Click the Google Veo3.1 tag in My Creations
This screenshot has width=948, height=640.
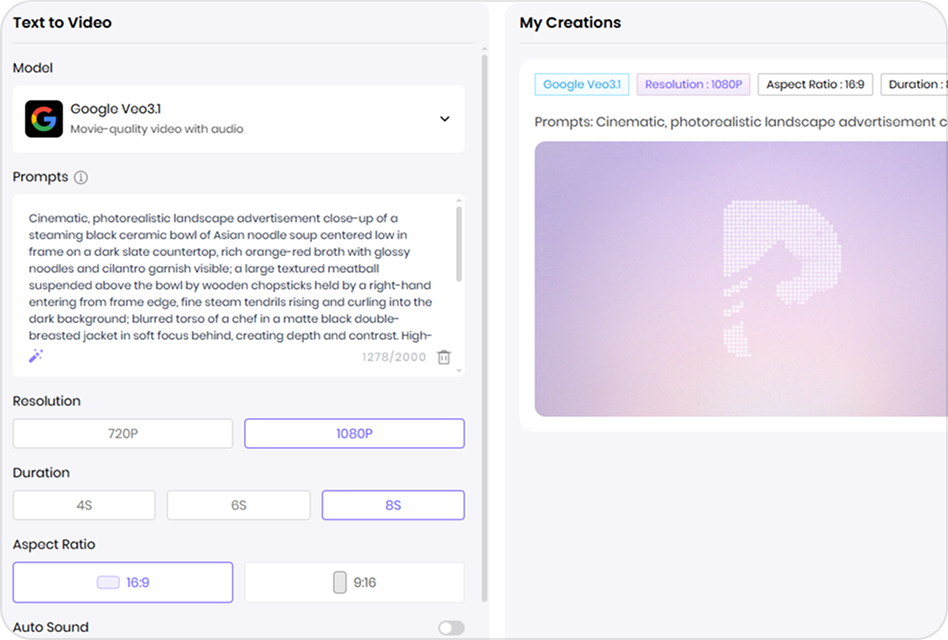(x=581, y=85)
